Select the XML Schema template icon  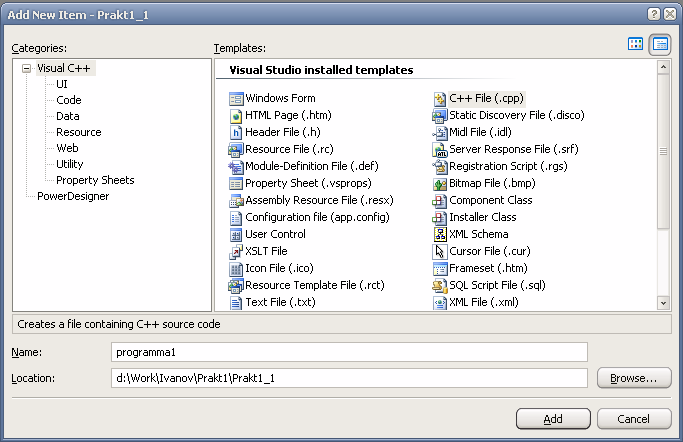coord(440,235)
